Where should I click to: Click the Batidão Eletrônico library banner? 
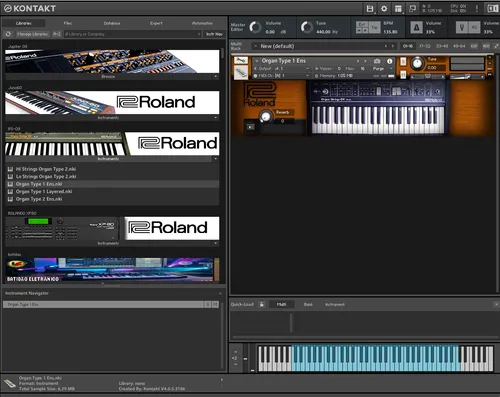coord(112,270)
